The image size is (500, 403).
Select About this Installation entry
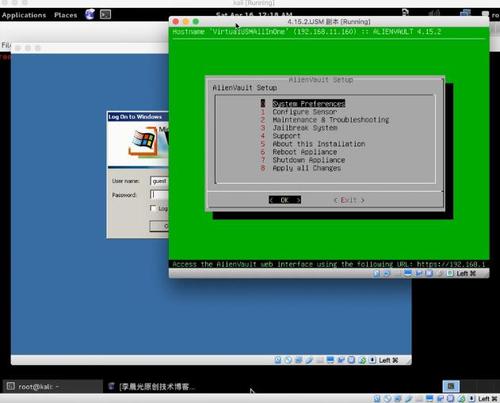(x=319, y=144)
